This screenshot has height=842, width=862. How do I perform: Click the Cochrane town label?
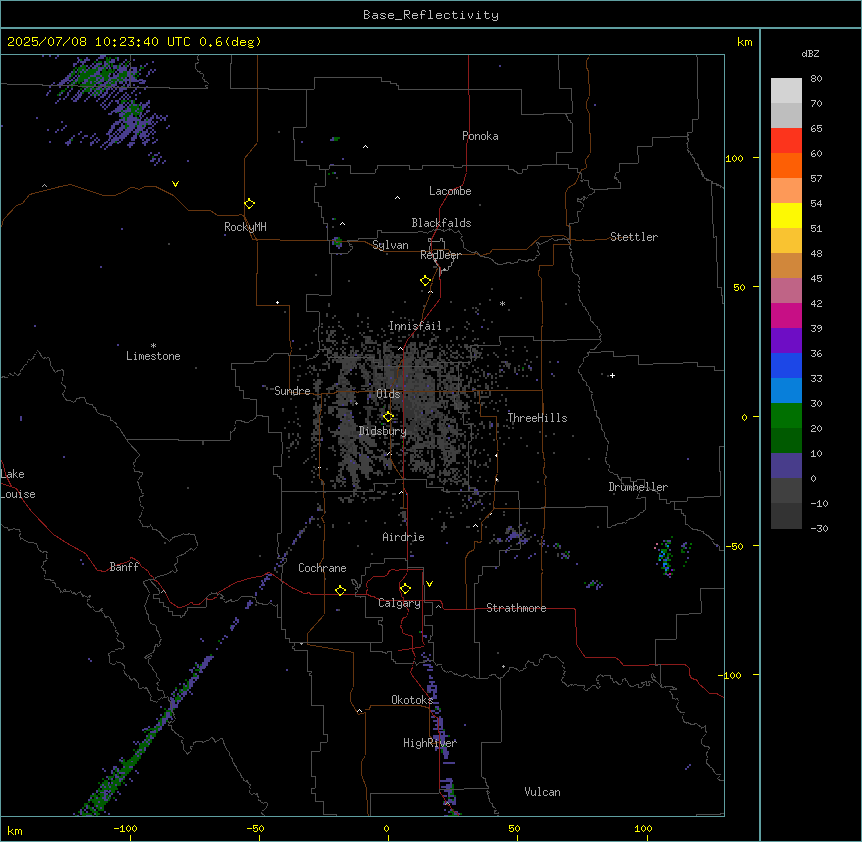pyautogui.click(x=322, y=568)
